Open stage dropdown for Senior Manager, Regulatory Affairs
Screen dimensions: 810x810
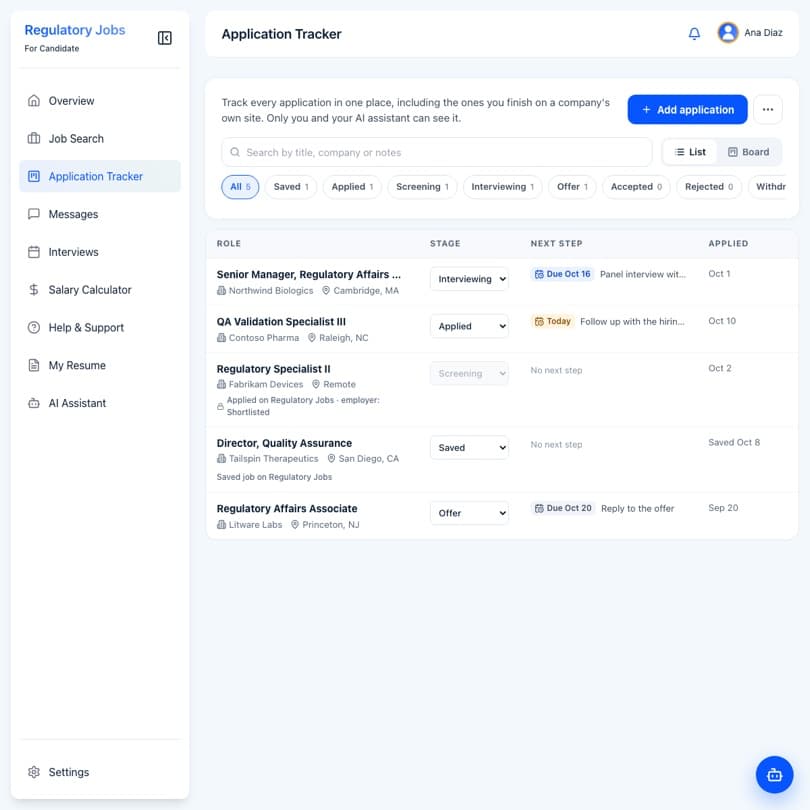[x=469, y=279]
